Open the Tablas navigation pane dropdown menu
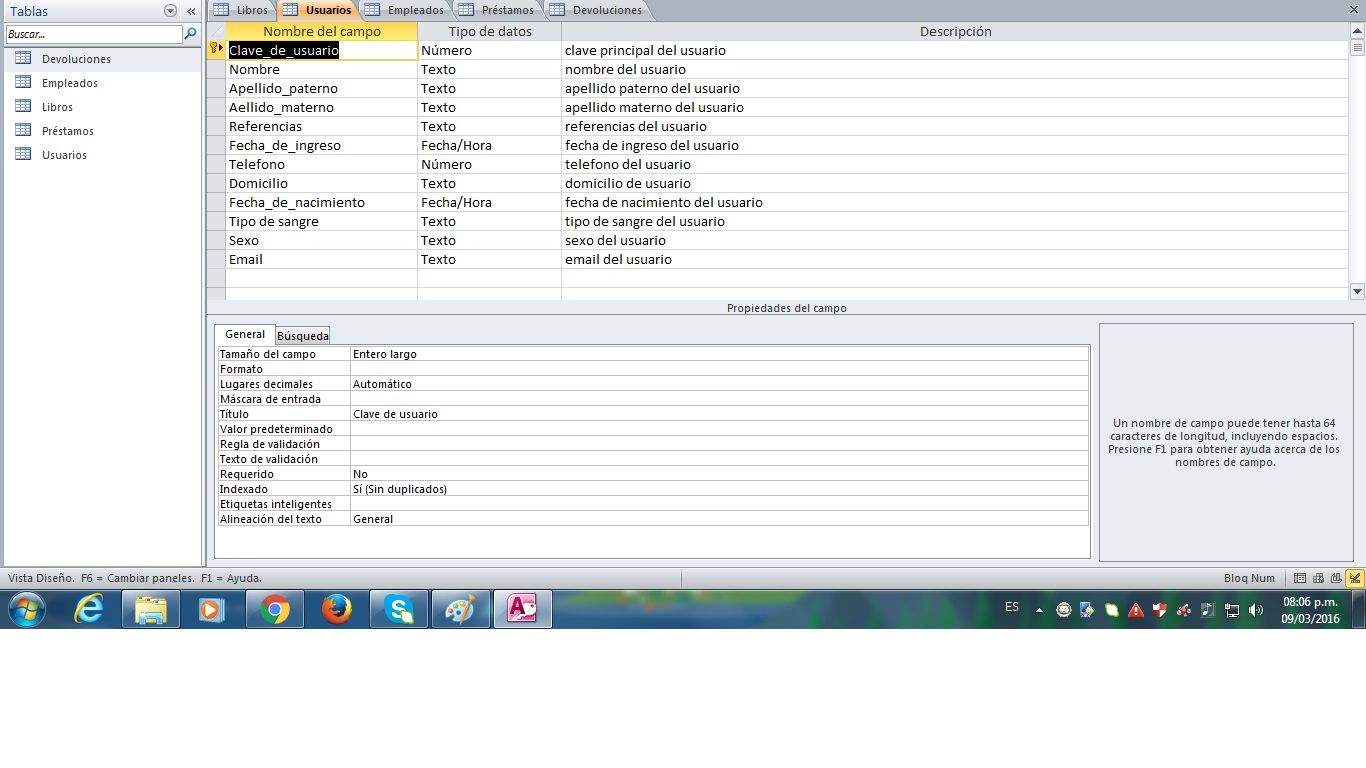Image resolution: width=1366 pixels, height=768 pixels. pyautogui.click(x=170, y=11)
